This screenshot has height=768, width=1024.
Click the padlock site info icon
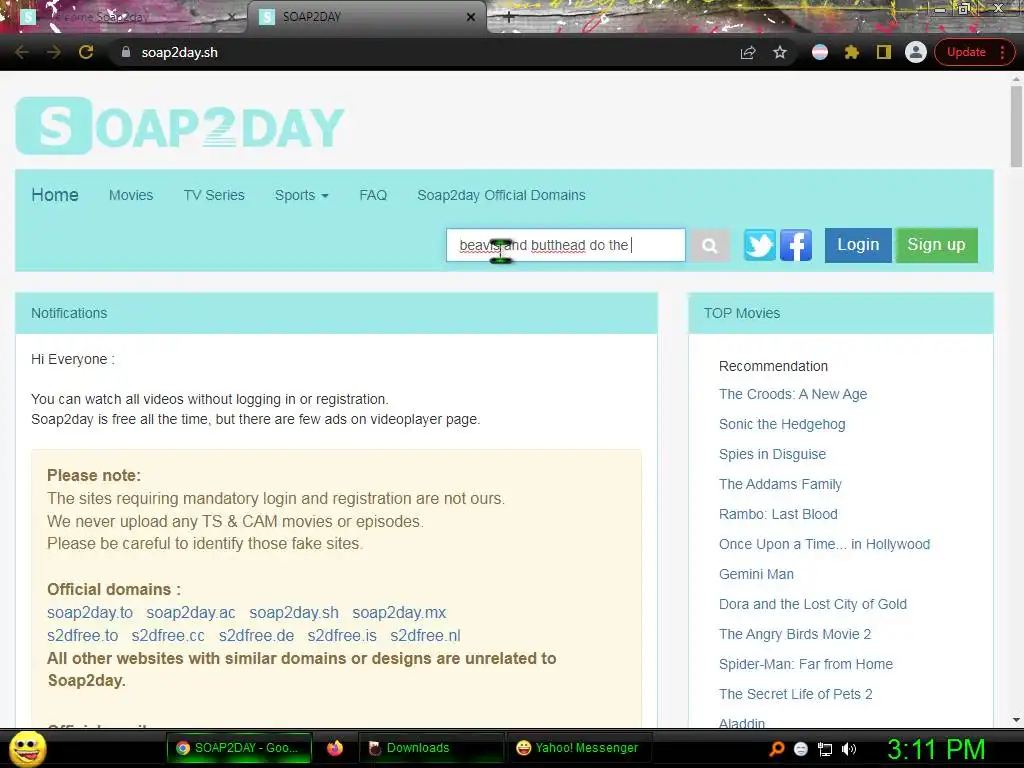pyautogui.click(x=126, y=52)
